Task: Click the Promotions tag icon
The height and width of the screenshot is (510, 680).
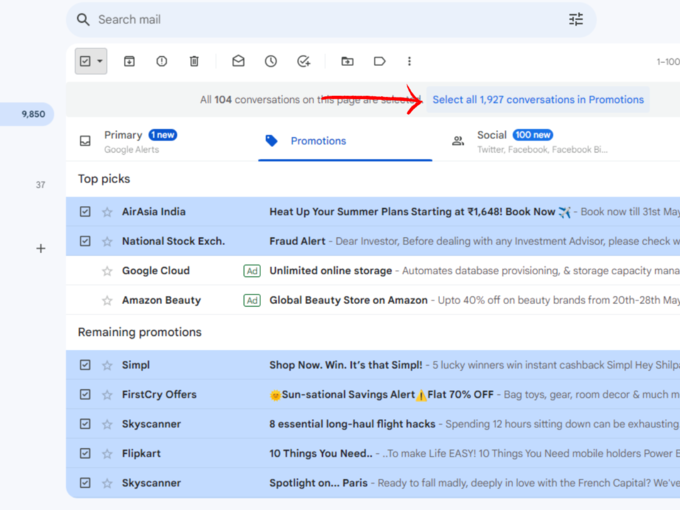Action: coord(271,141)
